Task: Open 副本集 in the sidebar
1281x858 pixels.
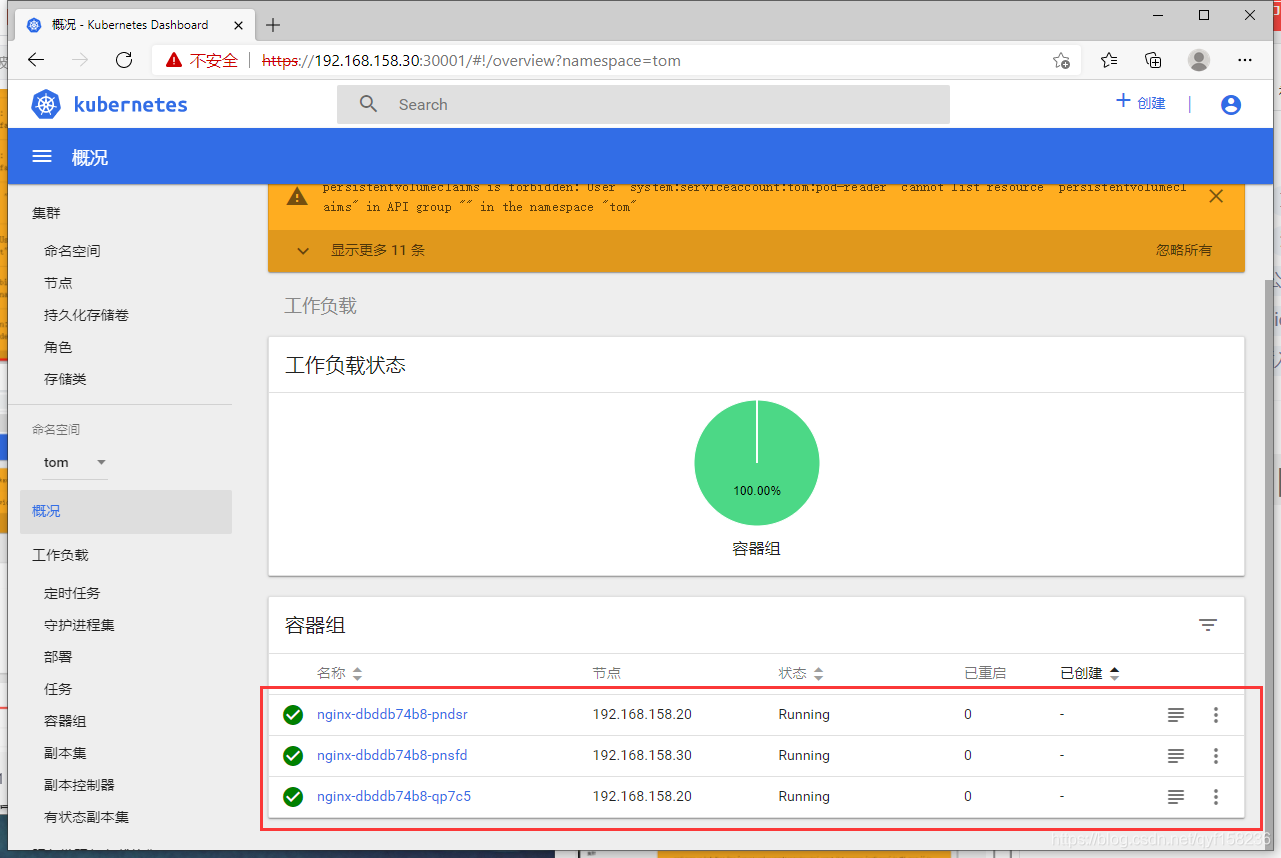Action: (65, 753)
